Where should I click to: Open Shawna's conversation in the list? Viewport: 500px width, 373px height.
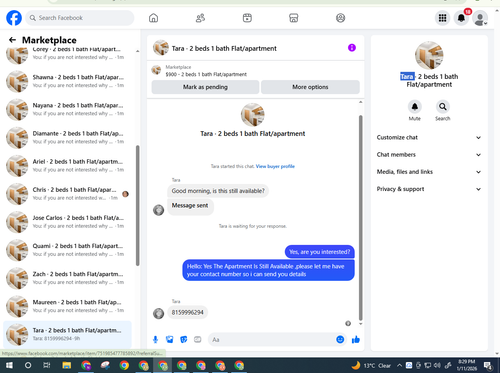(68, 81)
